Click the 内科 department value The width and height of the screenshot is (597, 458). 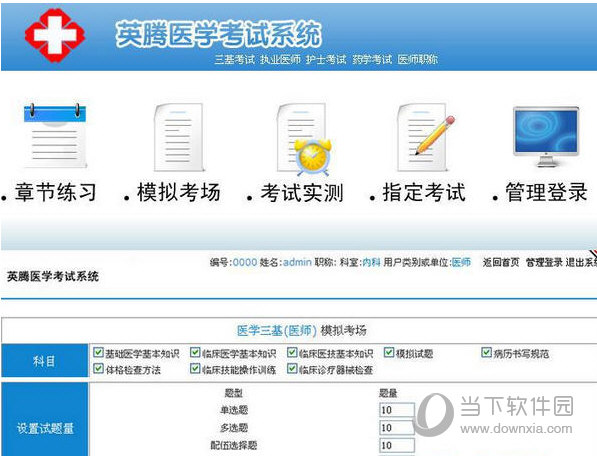point(371,262)
